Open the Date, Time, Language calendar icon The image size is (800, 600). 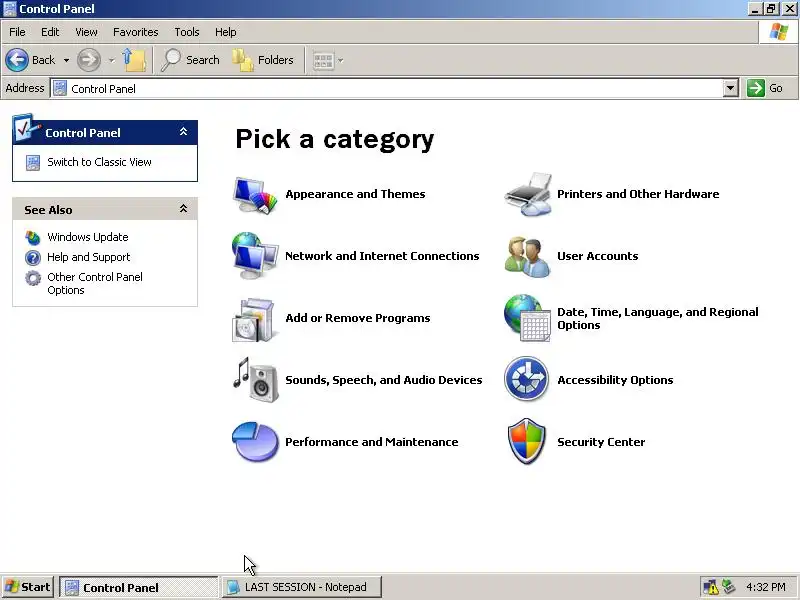pyautogui.click(x=528, y=318)
